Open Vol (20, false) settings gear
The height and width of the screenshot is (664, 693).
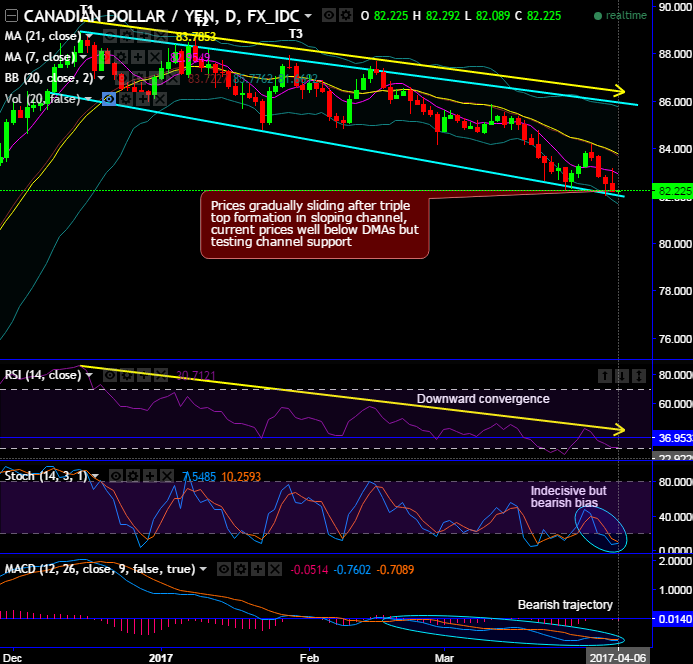(x=126, y=99)
